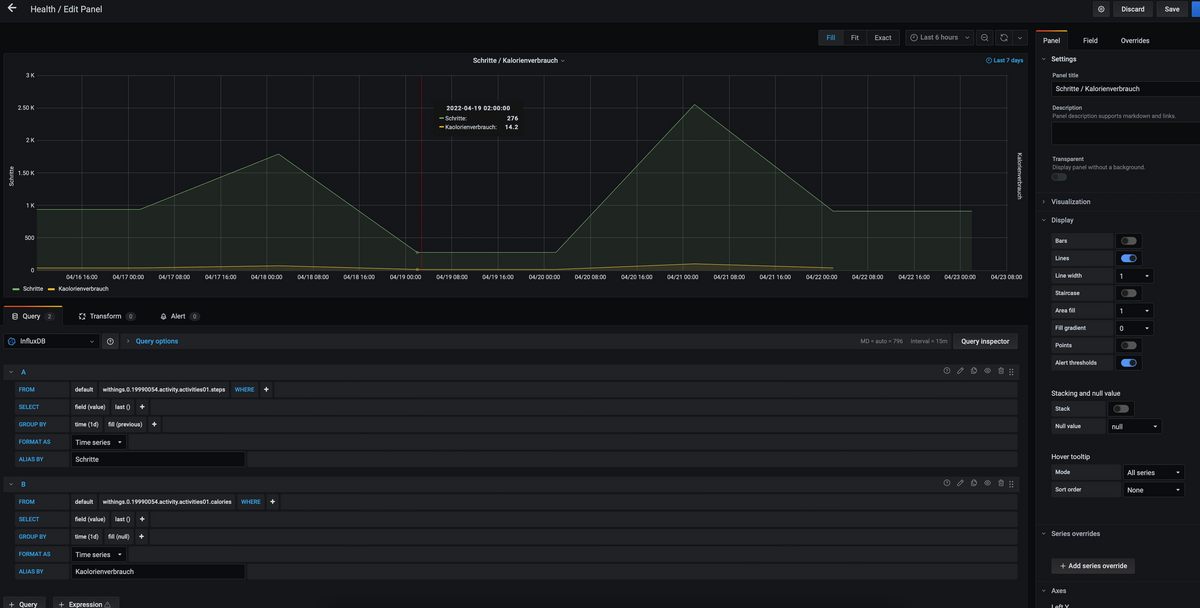This screenshot has width=1200, height=608.
Task: Enable the Staircase toggle
Action: tap(1128, 293)
